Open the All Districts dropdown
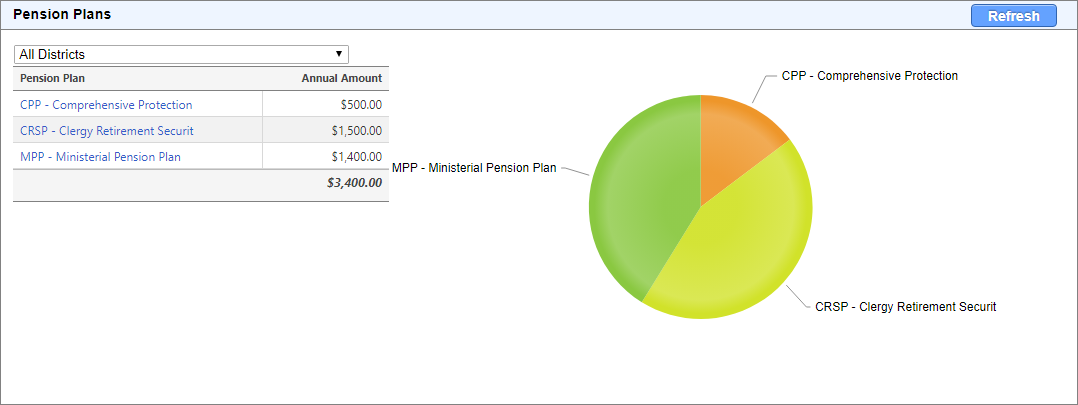The image size is (1078, 405). (180, 54)
